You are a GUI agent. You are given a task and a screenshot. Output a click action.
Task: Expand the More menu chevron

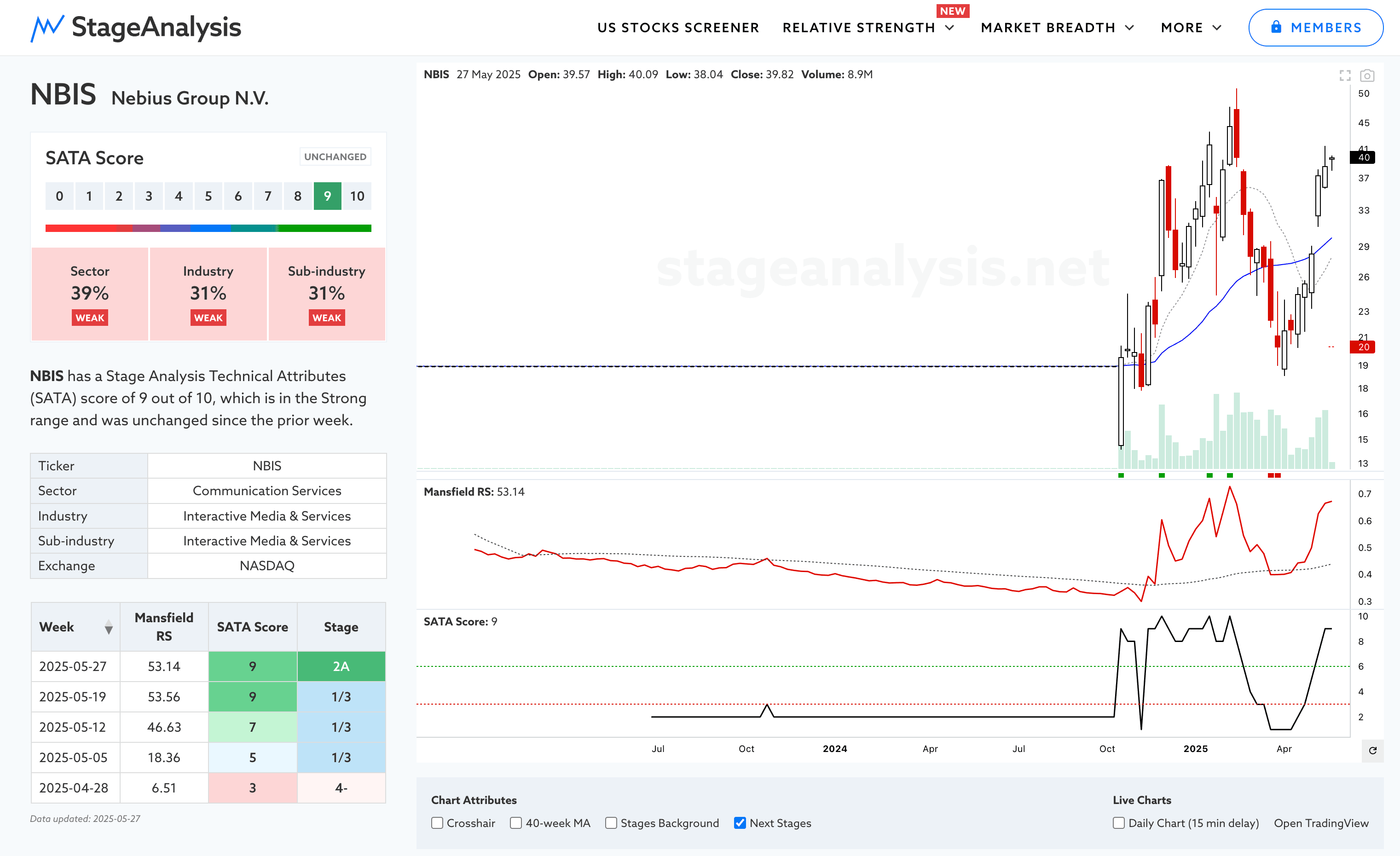[1217, 28]
